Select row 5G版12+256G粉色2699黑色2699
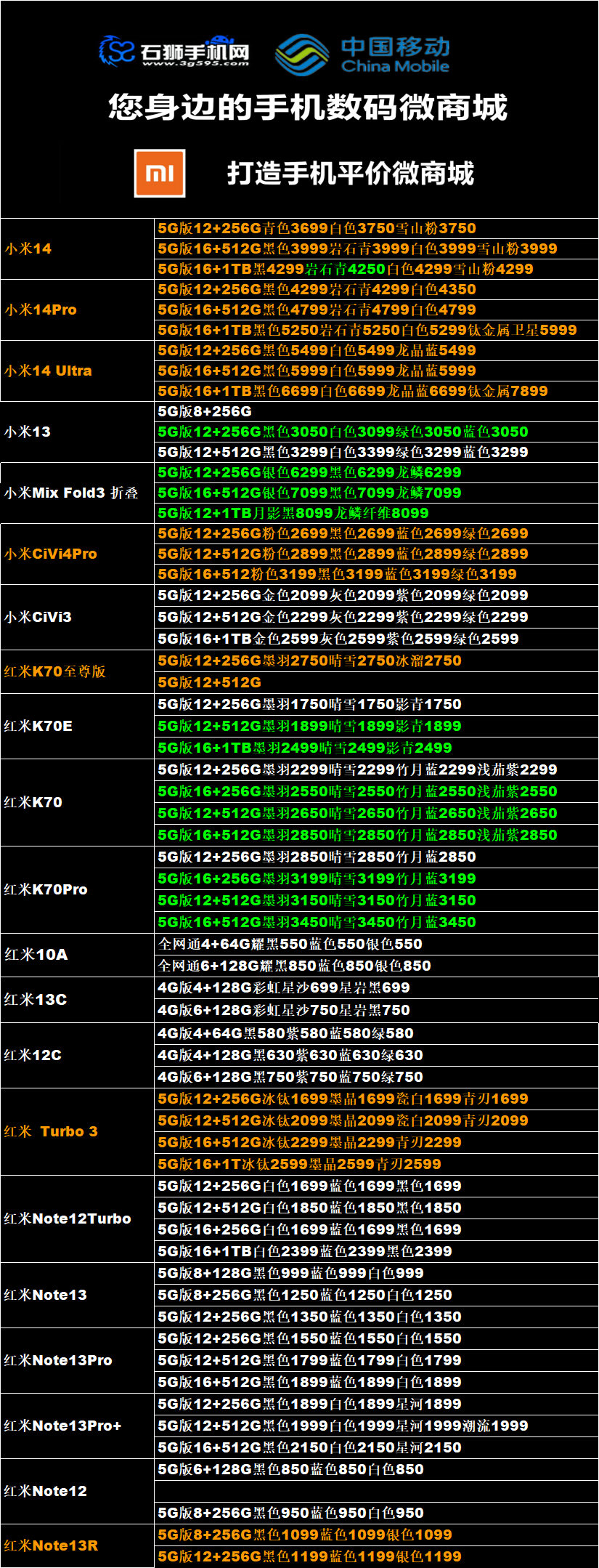Image resolution: width=599 pixels, height=1568 pixels. pyautogui.click(x=377, y=533)
